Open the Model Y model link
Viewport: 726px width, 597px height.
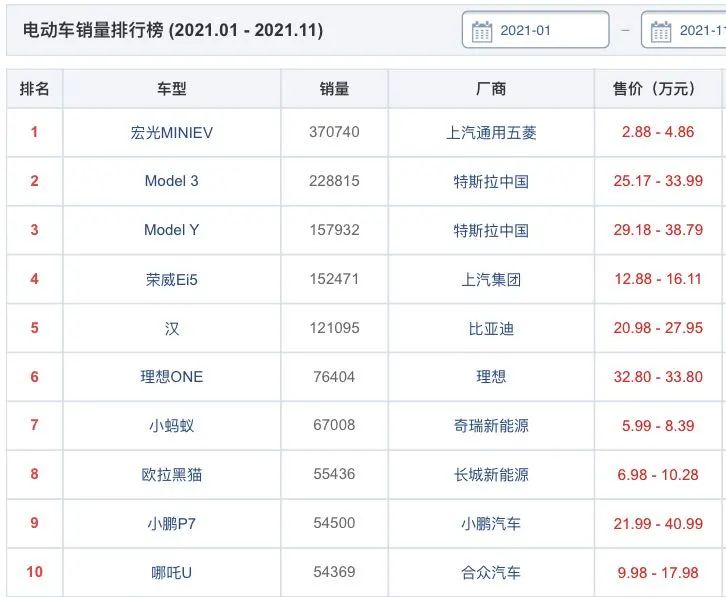[171, 230]
